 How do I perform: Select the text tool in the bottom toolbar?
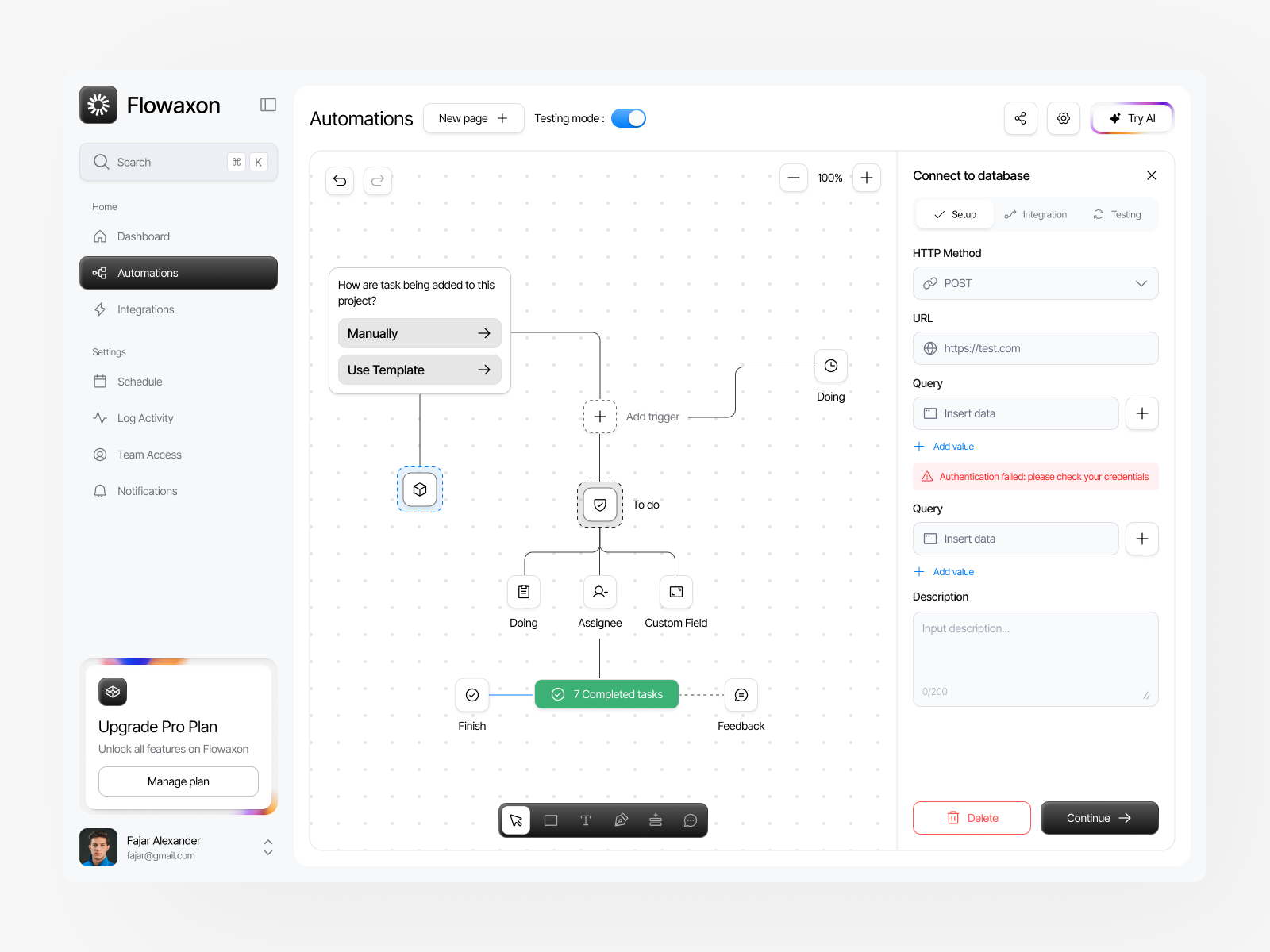pyautogui.click(x=586, y=820)
